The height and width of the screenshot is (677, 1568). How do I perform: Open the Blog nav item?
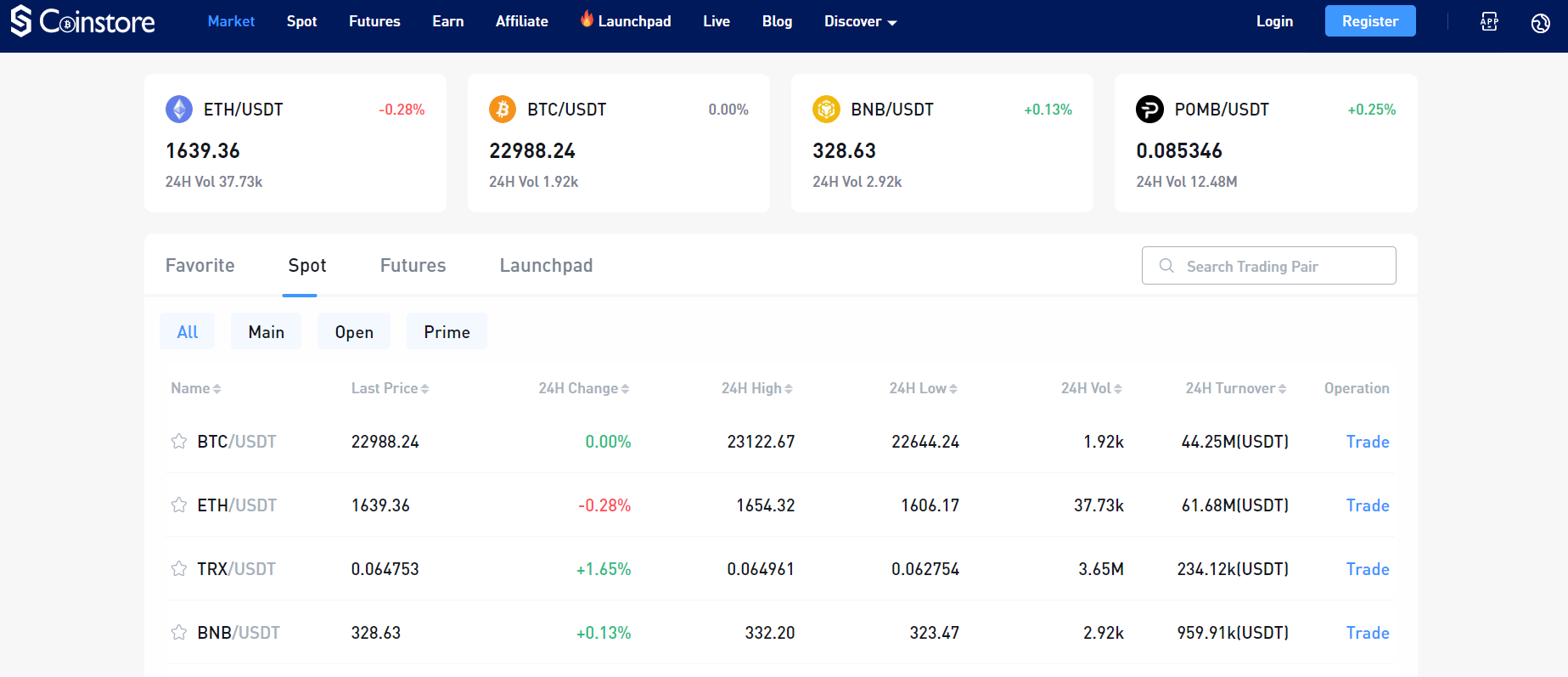[x=777, y=21]
